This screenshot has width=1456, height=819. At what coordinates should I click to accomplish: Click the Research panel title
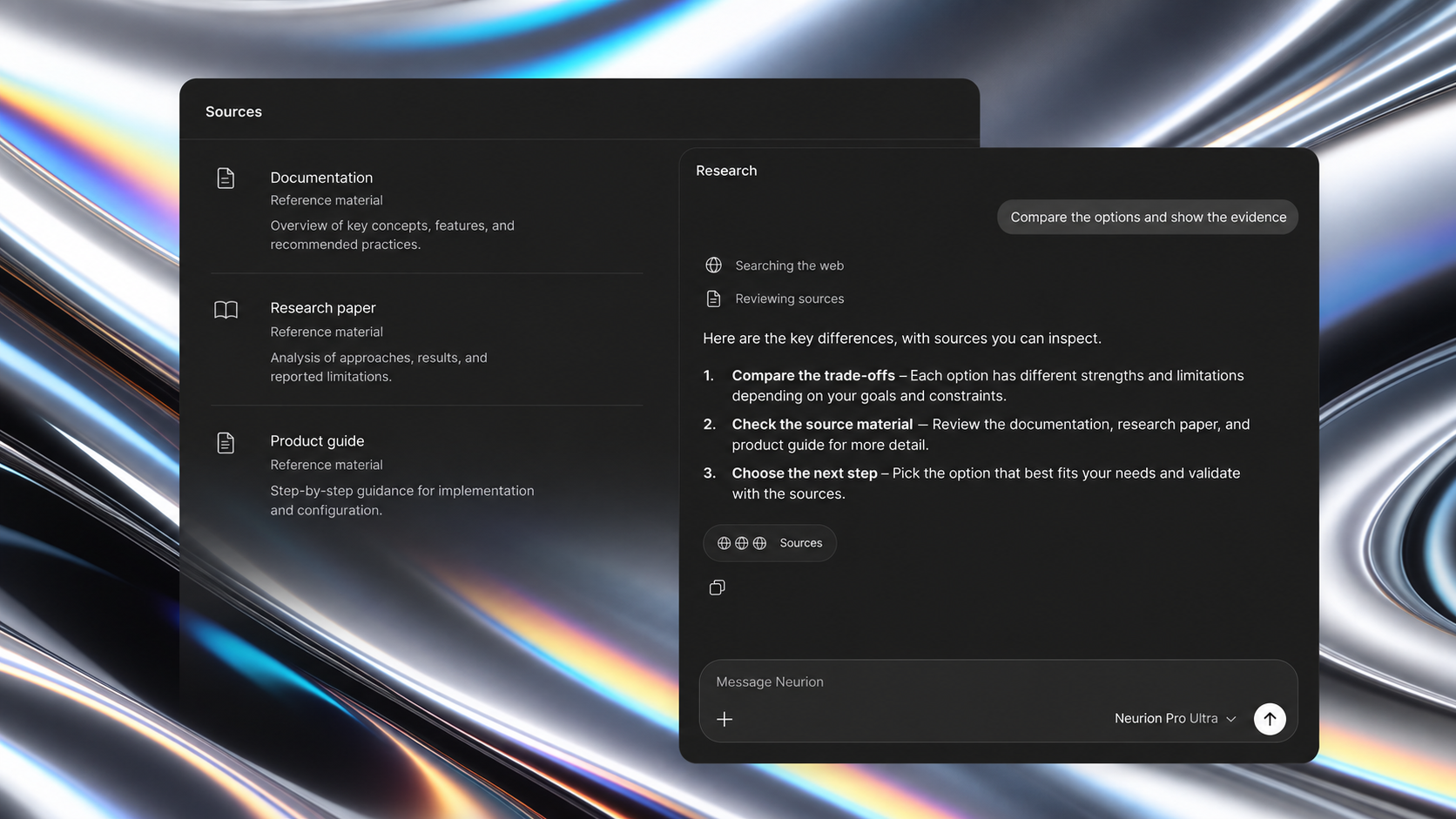point(726,171)
